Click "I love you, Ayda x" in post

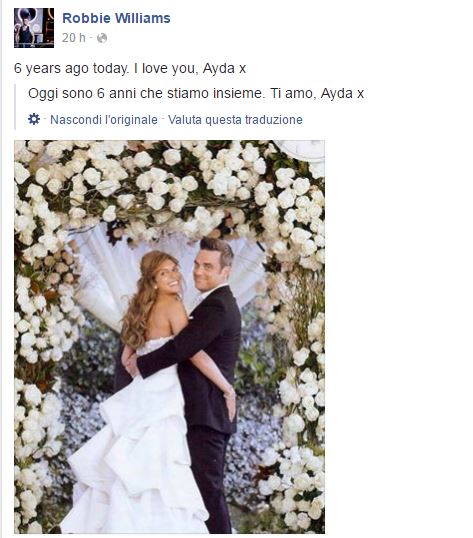190,68
